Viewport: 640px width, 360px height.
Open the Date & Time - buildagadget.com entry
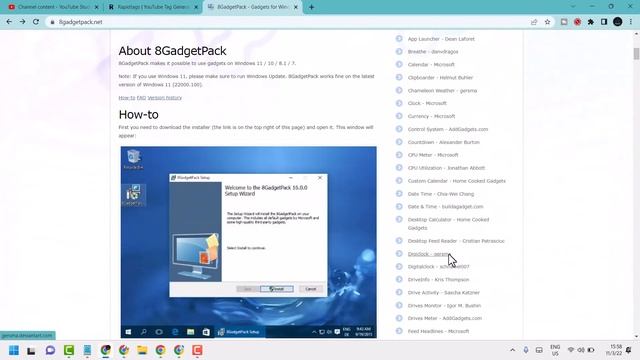click(x=445, y=207)
